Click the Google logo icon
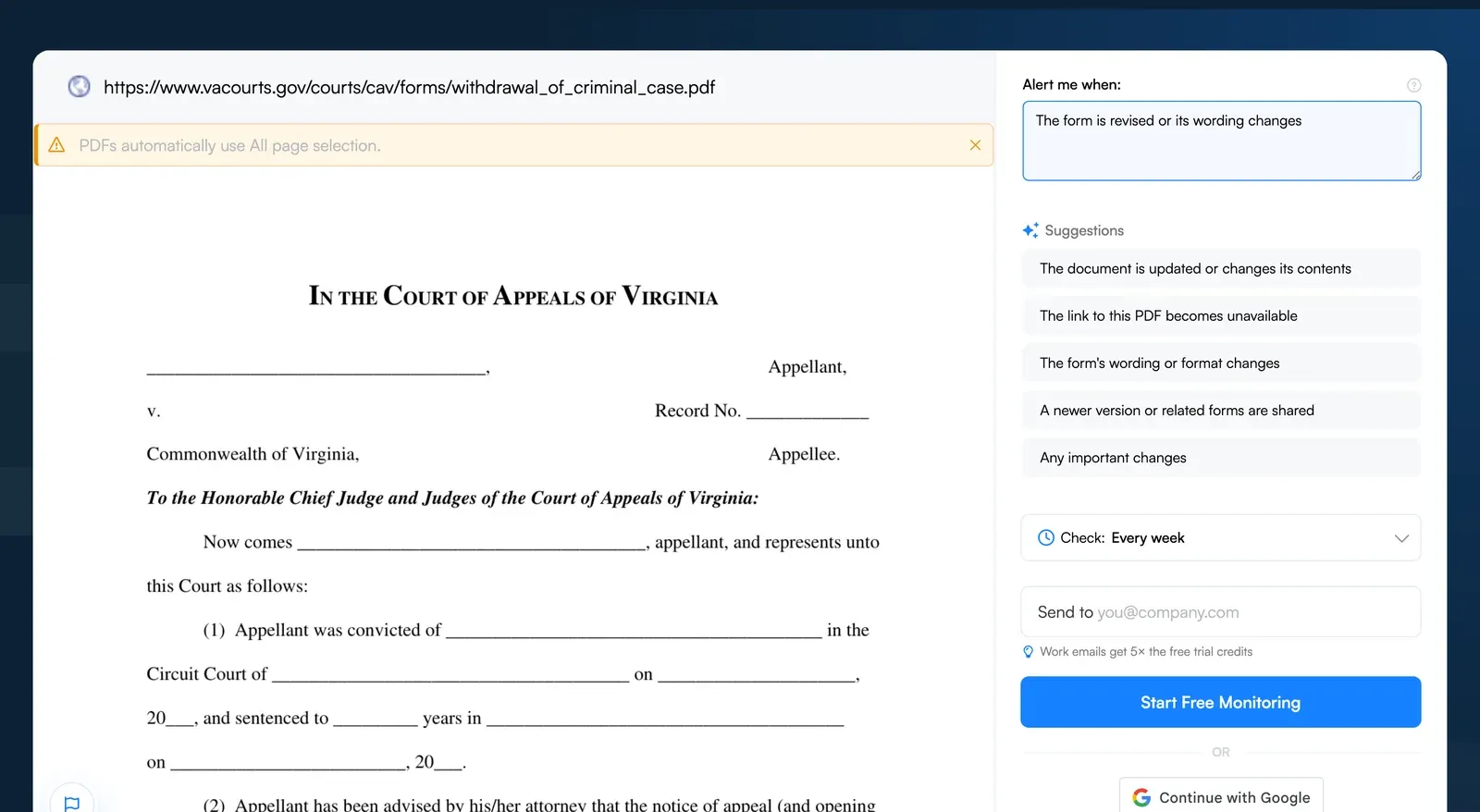1480x812 pixels. (1141, 797)
